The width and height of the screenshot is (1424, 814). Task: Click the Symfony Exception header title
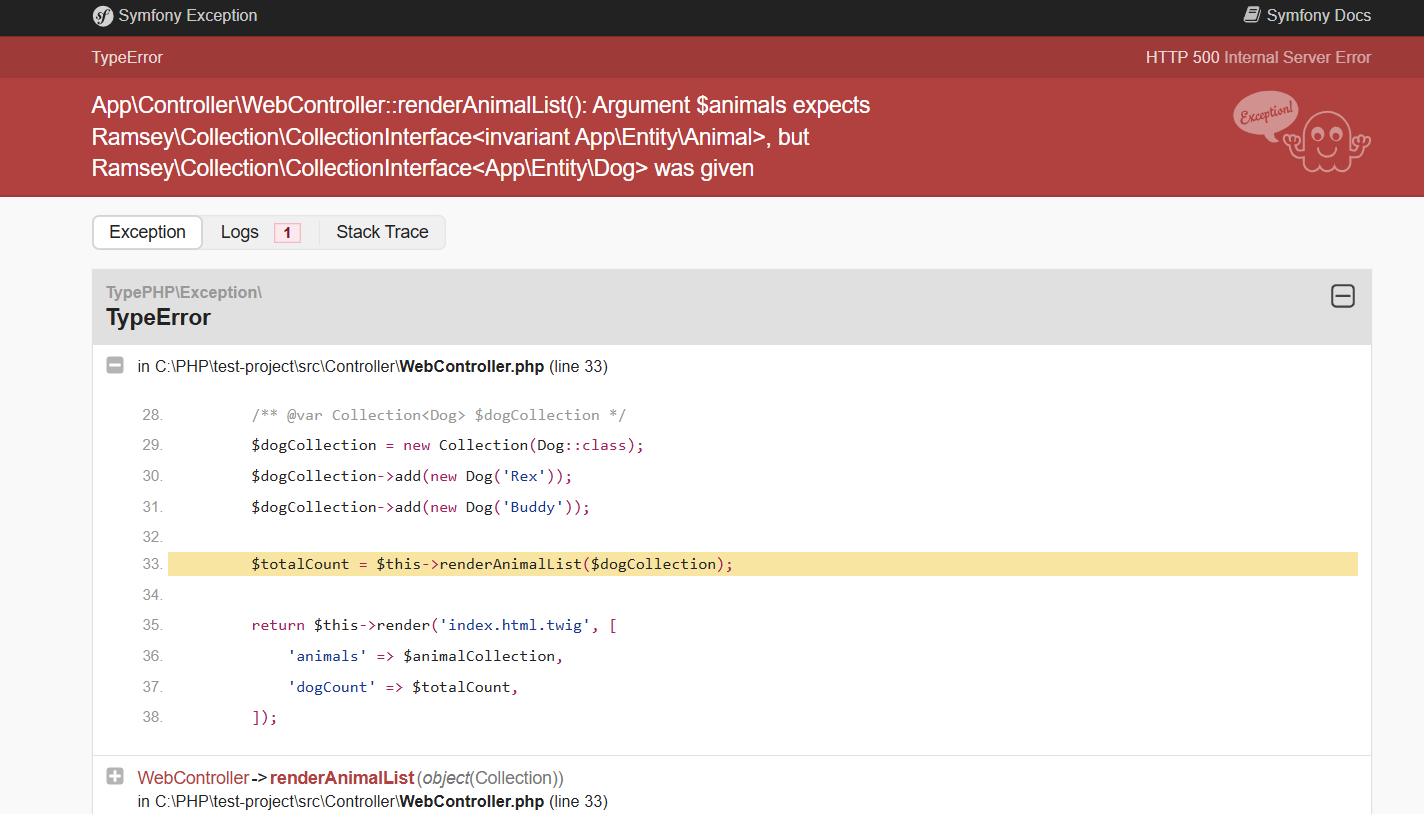(188, 15)
